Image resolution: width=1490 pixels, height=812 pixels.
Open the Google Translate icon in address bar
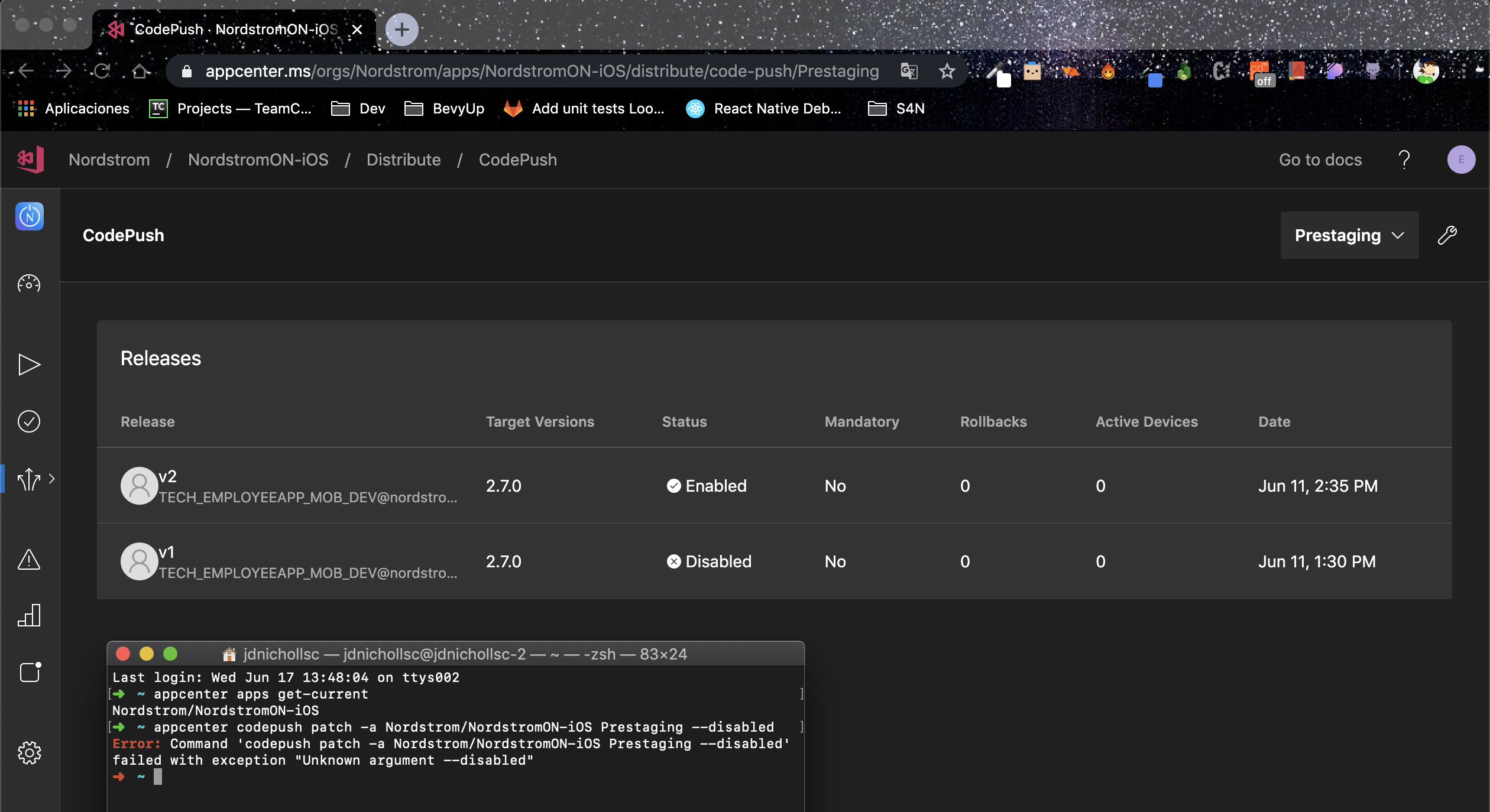coord(909,71)
